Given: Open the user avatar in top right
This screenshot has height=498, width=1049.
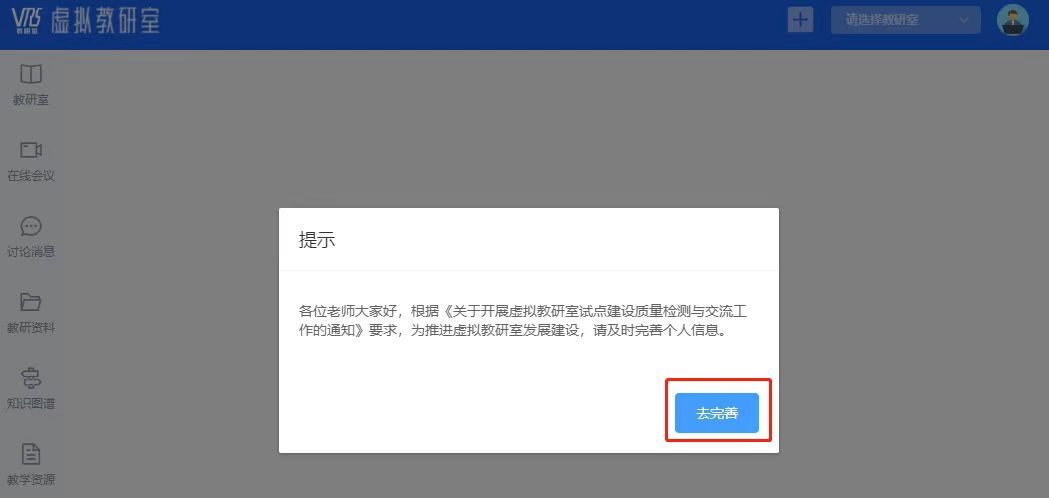Looking at the screenshot, I should [x=1012, y=19].
